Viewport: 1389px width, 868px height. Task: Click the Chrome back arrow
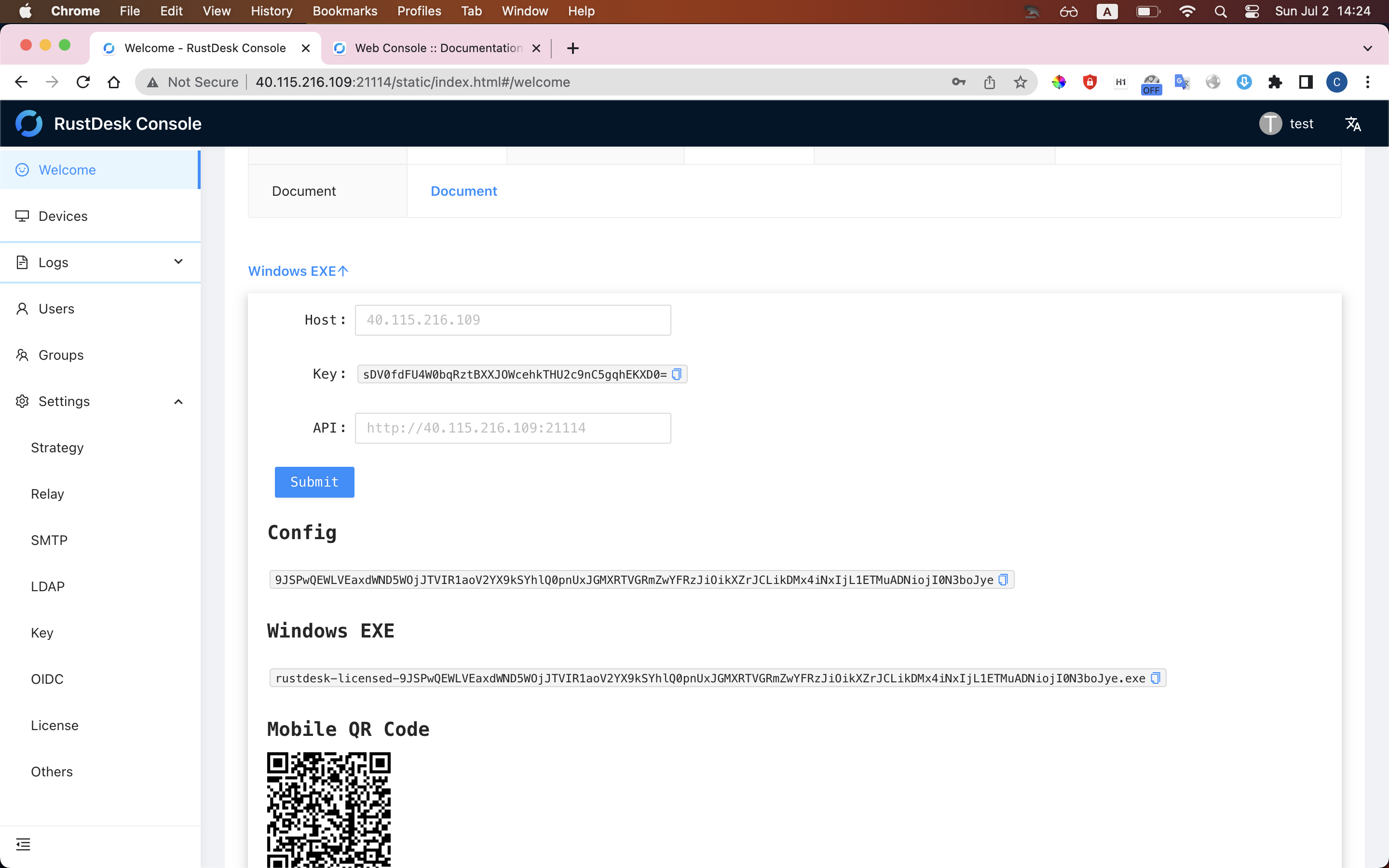point(21,82)
